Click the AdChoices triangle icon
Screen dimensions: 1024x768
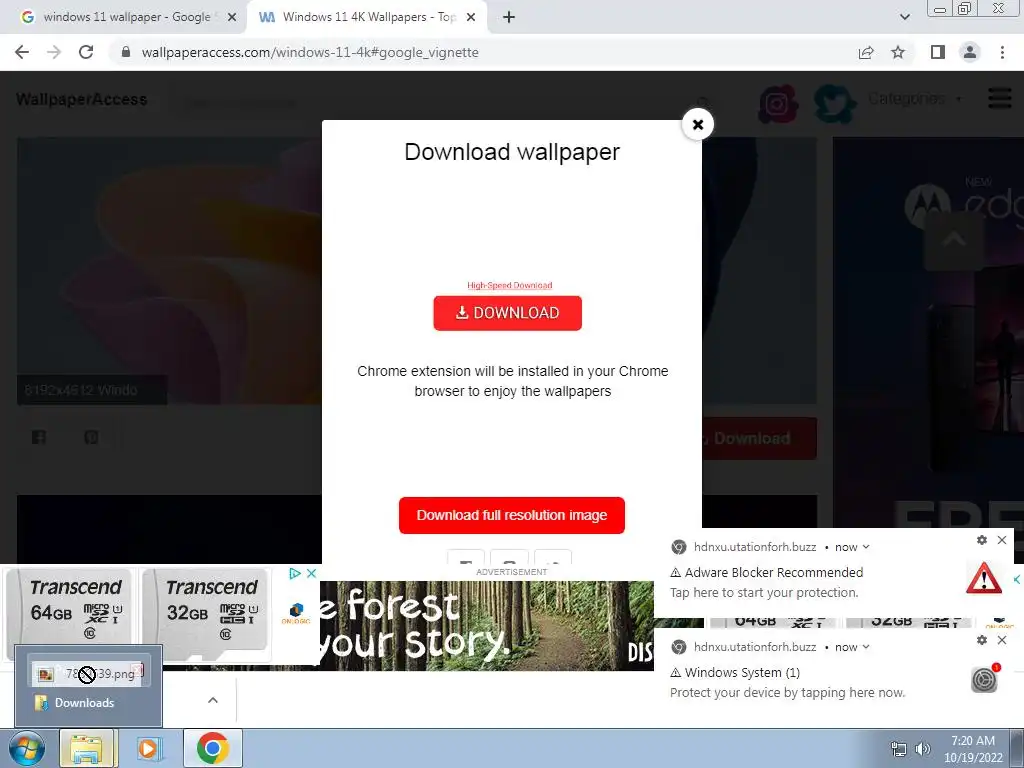[x=295, y=573]
